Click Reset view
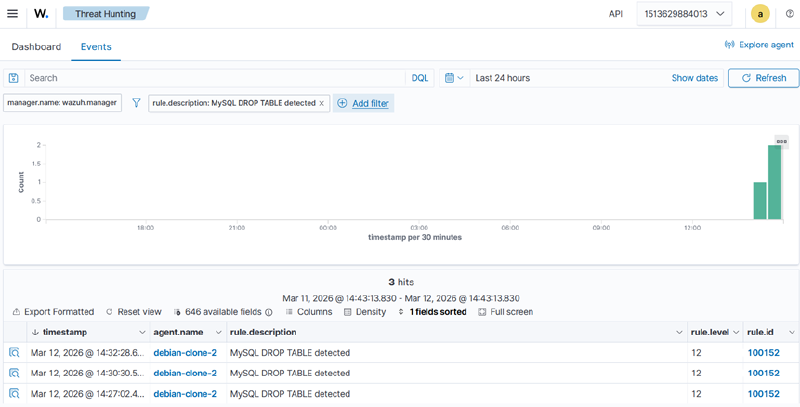 (x=134, y=312)
